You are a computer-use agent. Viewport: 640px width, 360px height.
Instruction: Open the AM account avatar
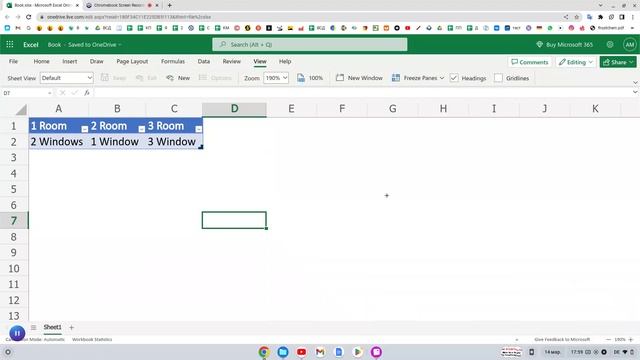coord(630,44)
